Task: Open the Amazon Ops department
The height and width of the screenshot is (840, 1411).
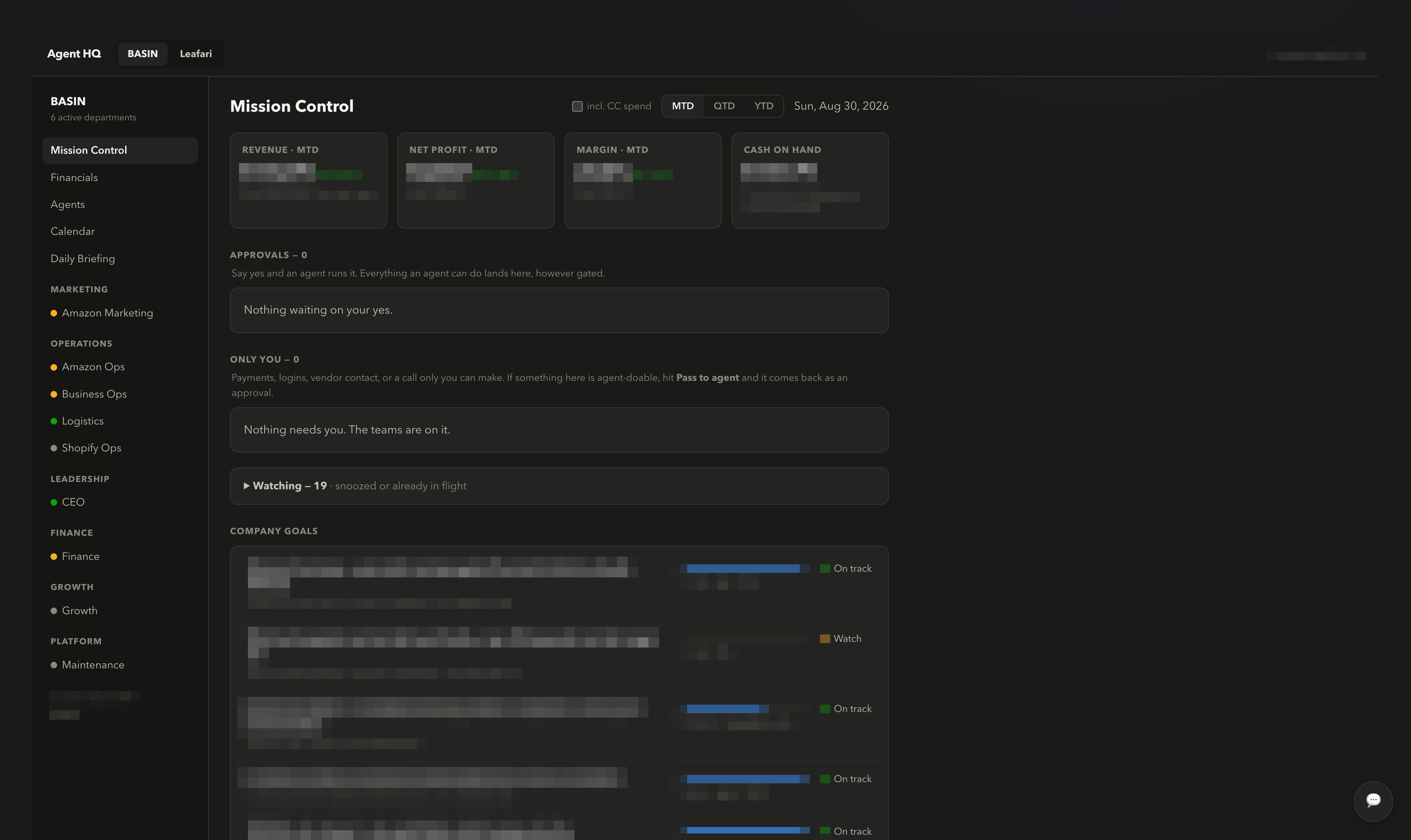Action: 120,367
